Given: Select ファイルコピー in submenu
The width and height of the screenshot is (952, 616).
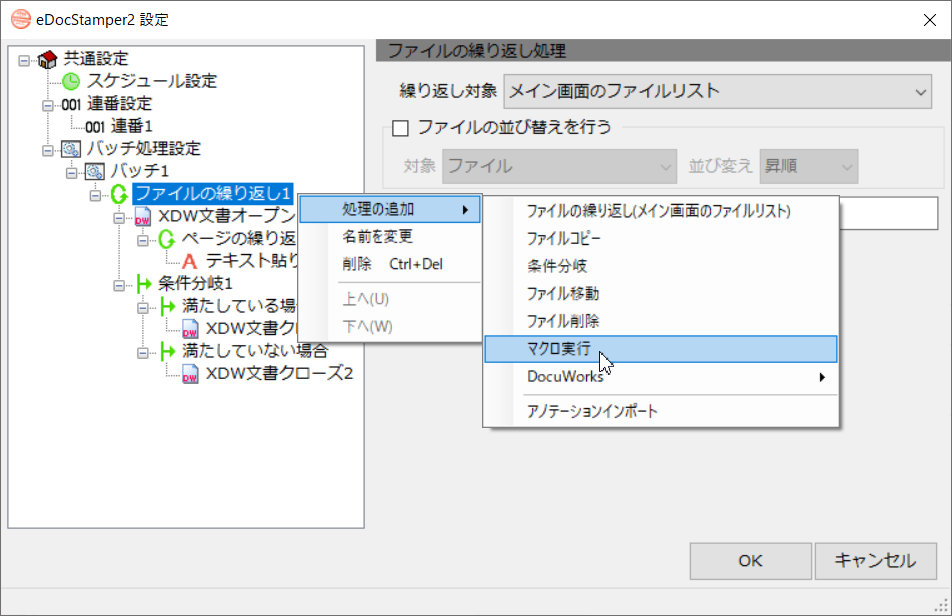Looking at the screenshot, I should pos(661,238).
